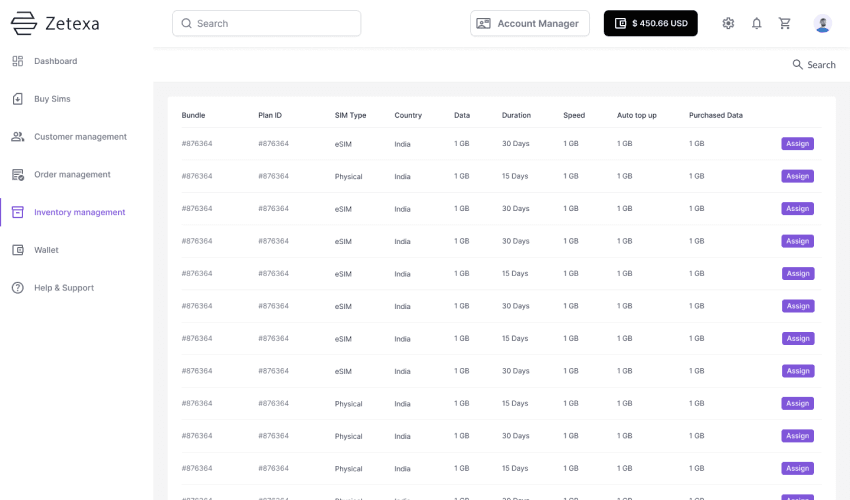
Task: Focus the top Search input field
Action: [x=267, y=23]
